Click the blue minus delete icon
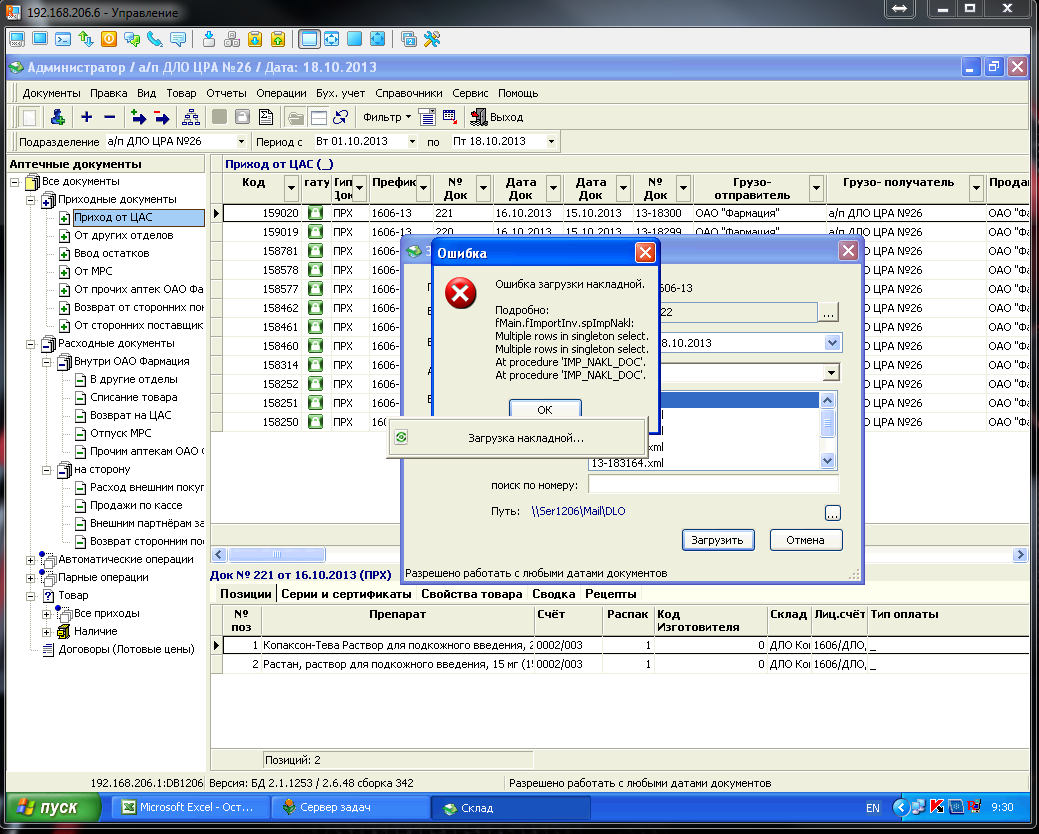The width and height of the screenshot is (1039, 834). pyautogui.click(x=110, y=117)
